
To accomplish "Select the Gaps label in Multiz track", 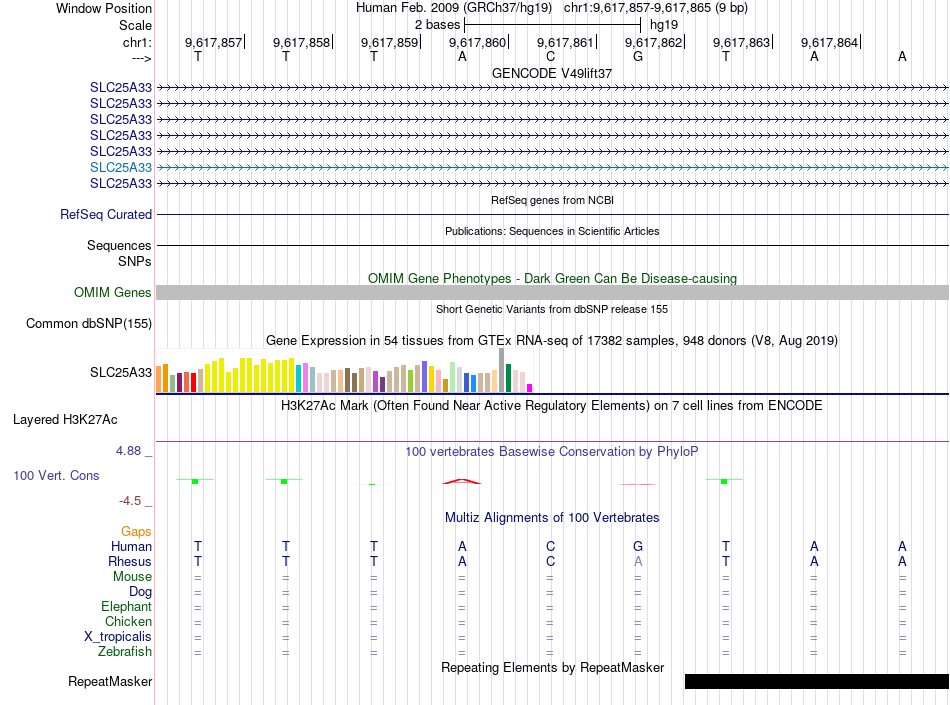I will 136,531.
